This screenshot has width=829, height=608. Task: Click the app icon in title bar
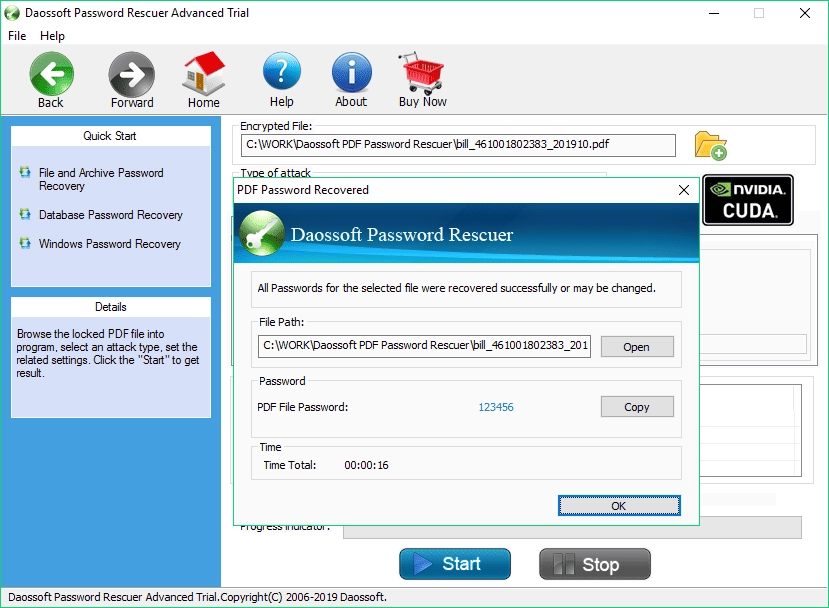[12, 13]
